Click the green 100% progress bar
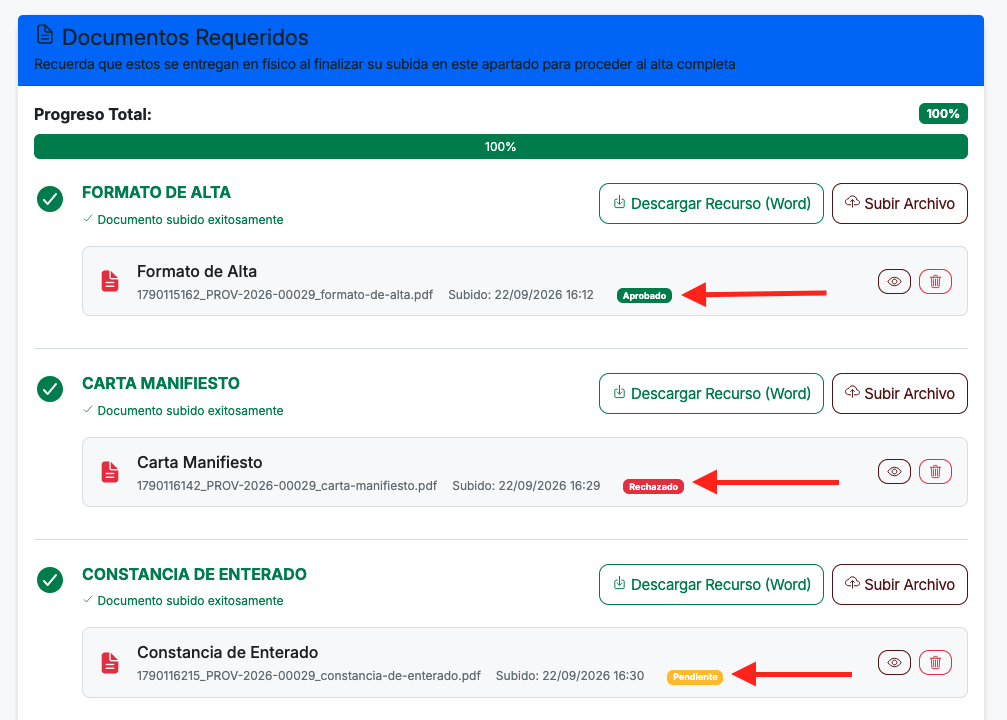Screen dimensions: 1007x720 click(500, 146)
